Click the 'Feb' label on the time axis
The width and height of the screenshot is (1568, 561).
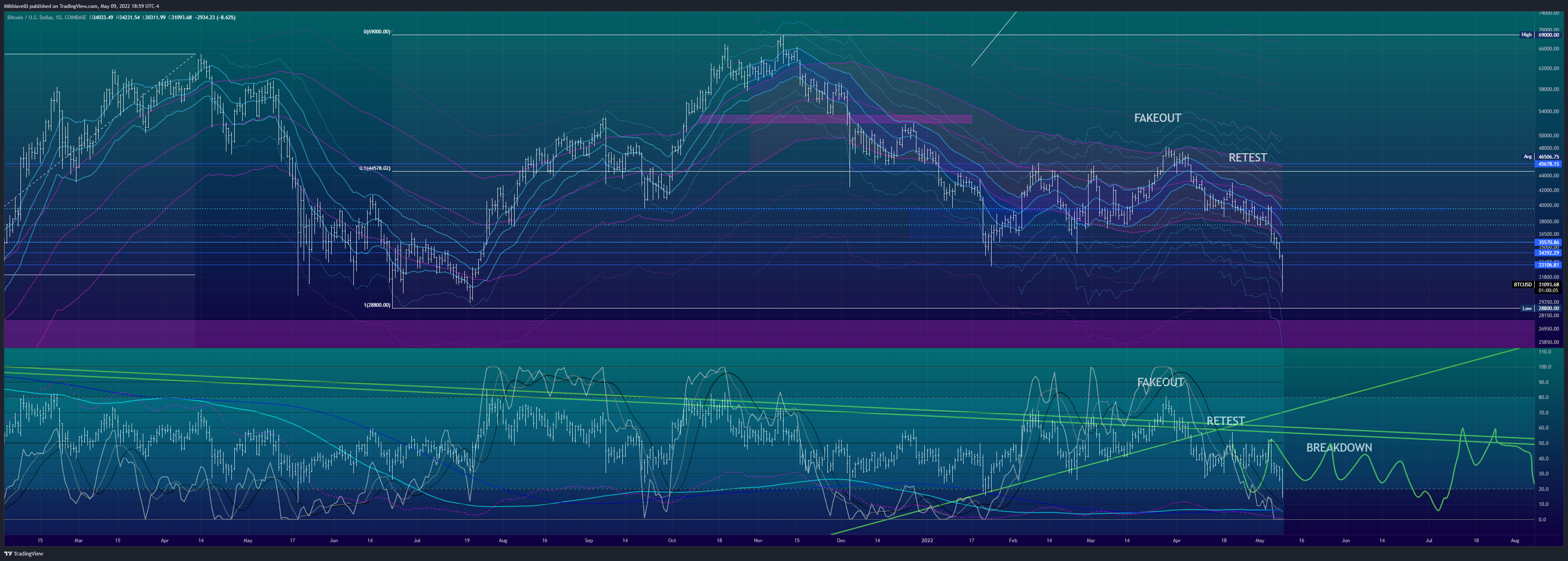coord(1013,540)
